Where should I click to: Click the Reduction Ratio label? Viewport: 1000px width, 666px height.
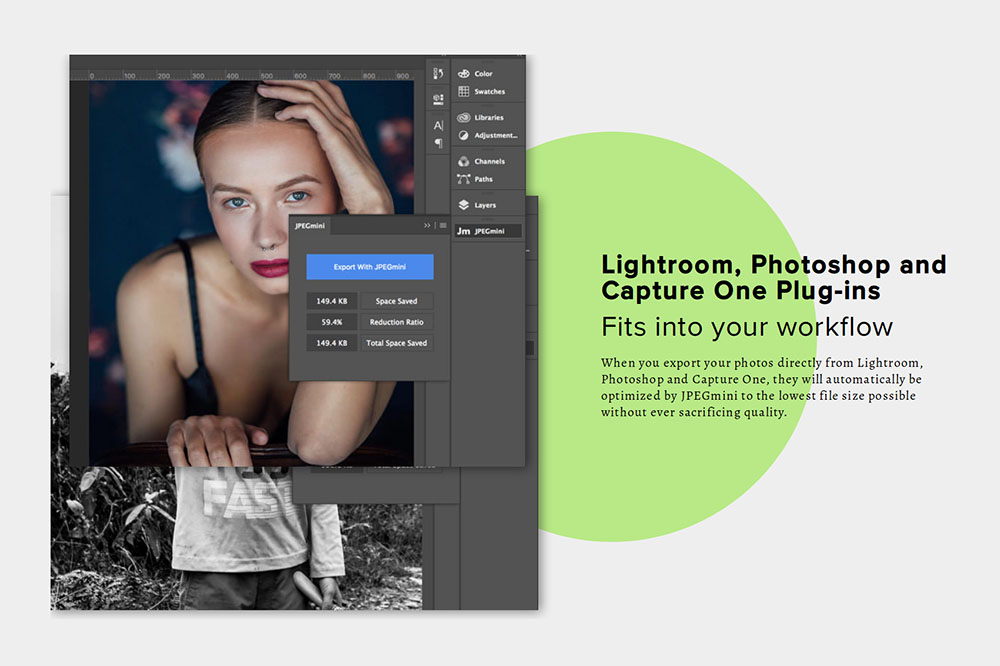coord(398,322)
